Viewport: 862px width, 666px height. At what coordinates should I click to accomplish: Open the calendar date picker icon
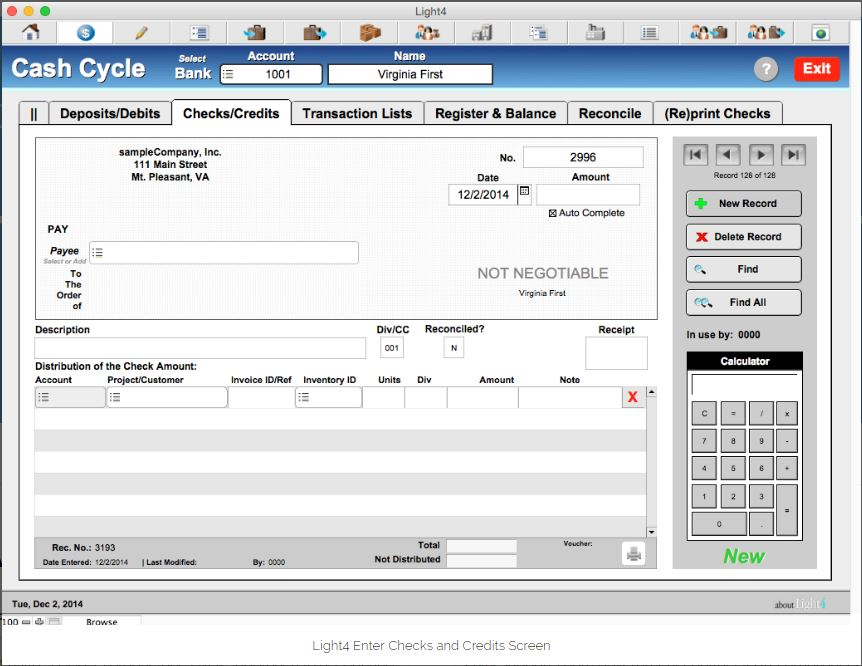524,195
